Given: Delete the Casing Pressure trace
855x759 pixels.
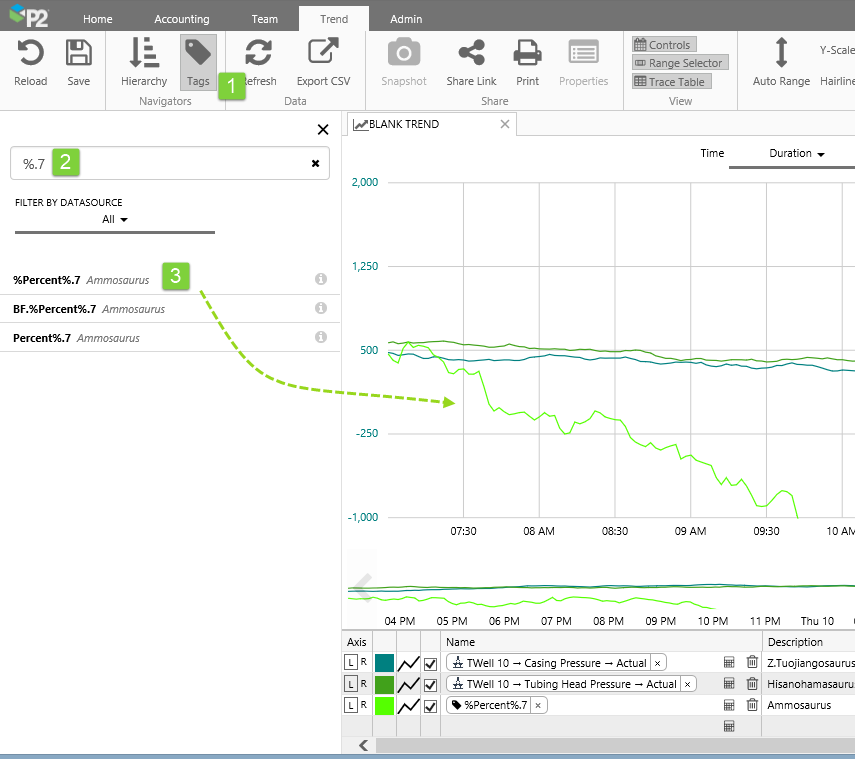Looking at the screenshot, I should coord(752,663).
